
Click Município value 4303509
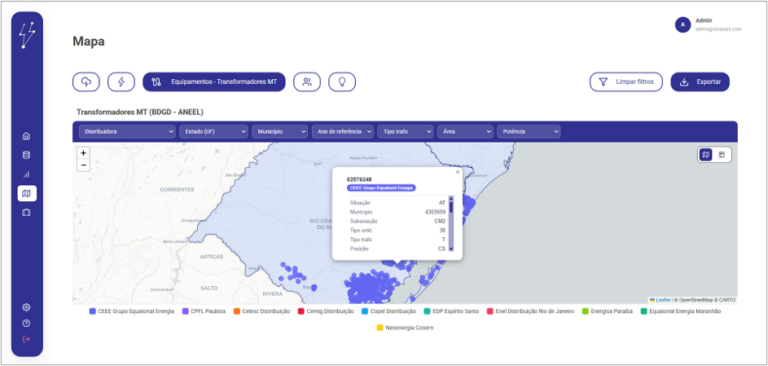pos(435,212)
